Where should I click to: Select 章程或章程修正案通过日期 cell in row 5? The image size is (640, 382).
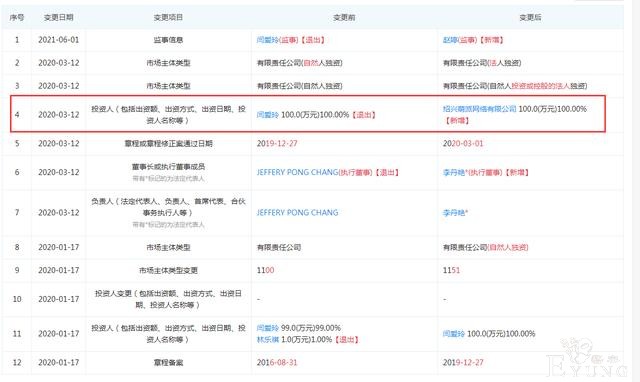pyautogui.click(x=168, y=144)
